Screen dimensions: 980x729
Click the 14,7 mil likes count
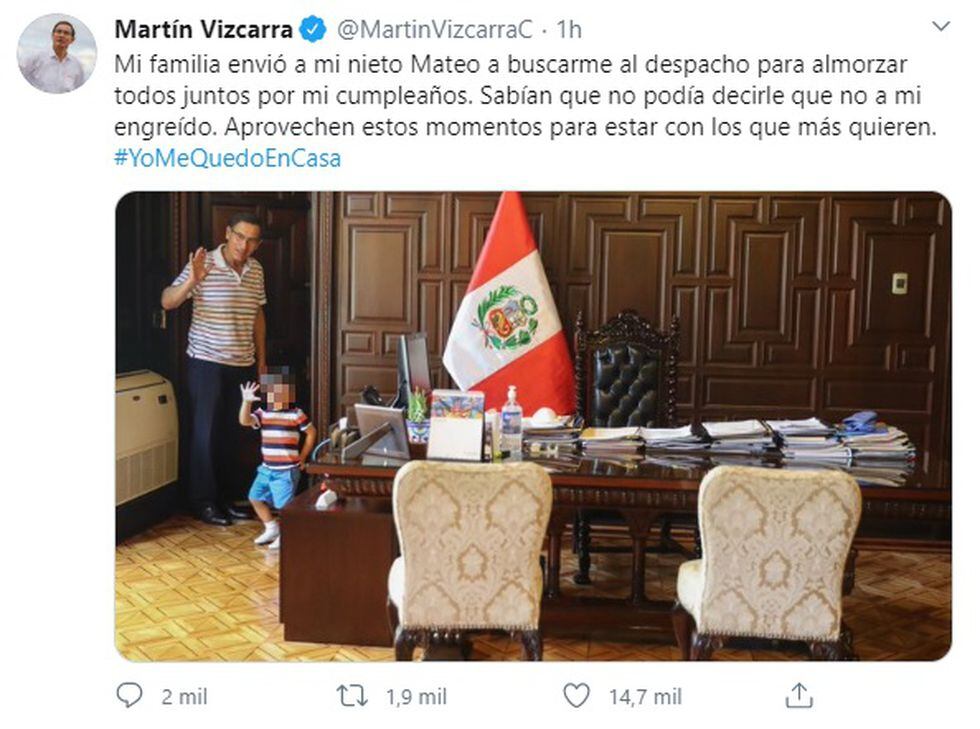coord(645,696)
